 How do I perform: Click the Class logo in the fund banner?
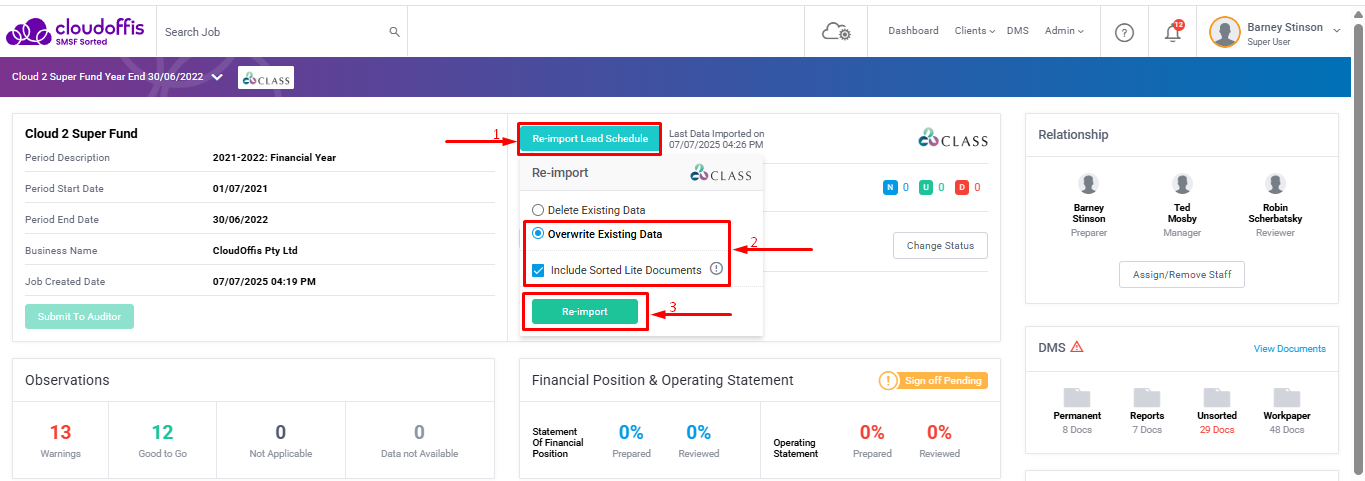266,77
